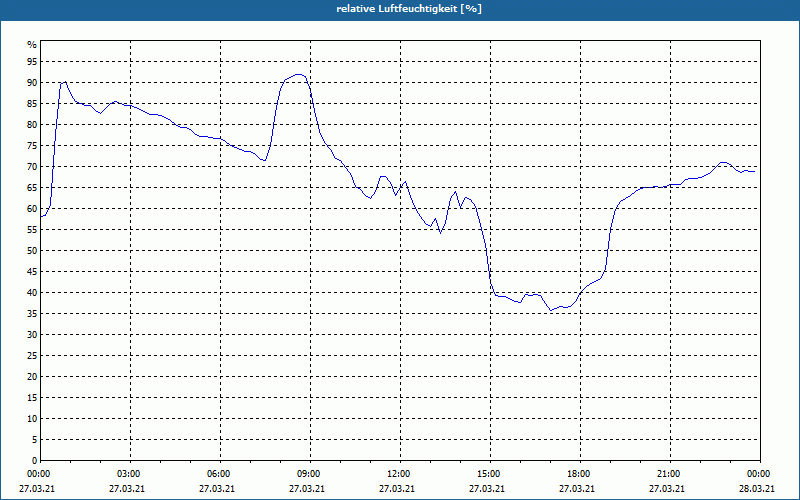Click the y-axis value '65'
The image size is (800, 500).
(x=32, y=188)
